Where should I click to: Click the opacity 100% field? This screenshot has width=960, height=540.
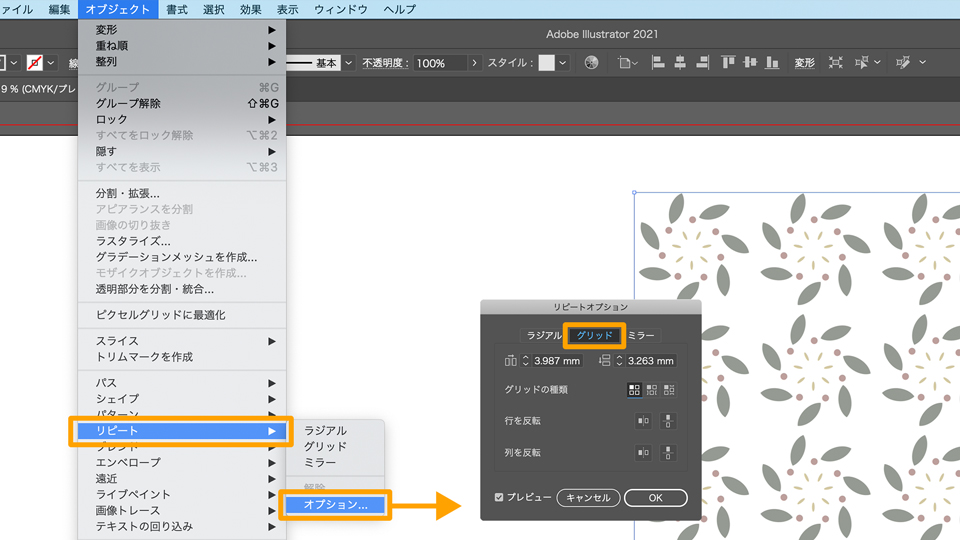point(440,63)
